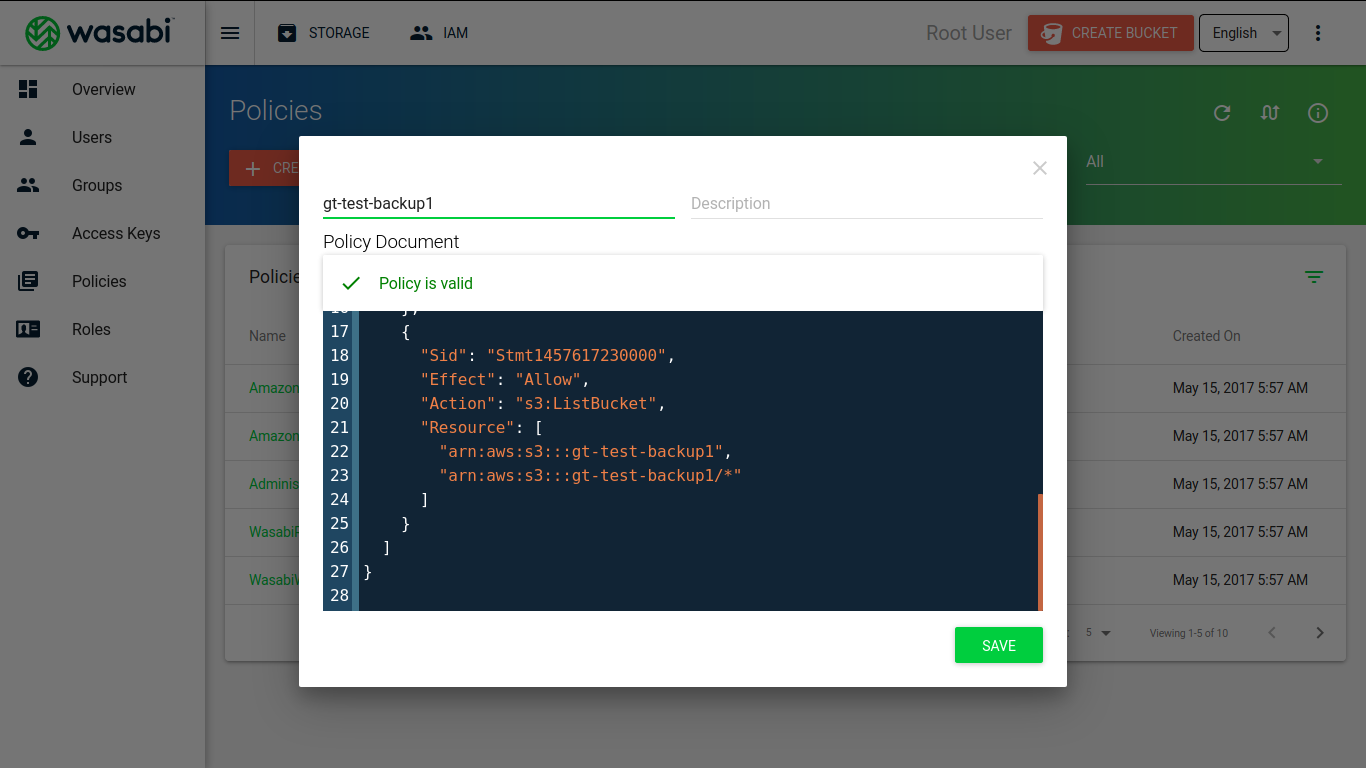The height and width of the screenshot is (768, 1366).
Task: Click the Policies library icon
Action: [x=28, y=281]
